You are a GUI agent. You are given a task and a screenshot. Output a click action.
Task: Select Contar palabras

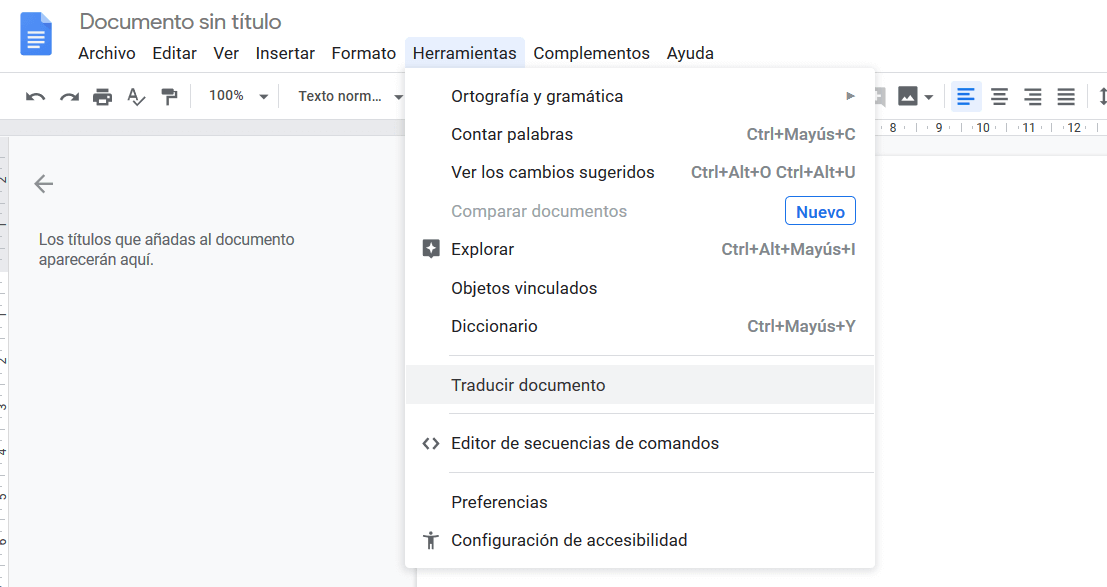tap(640, 134)
